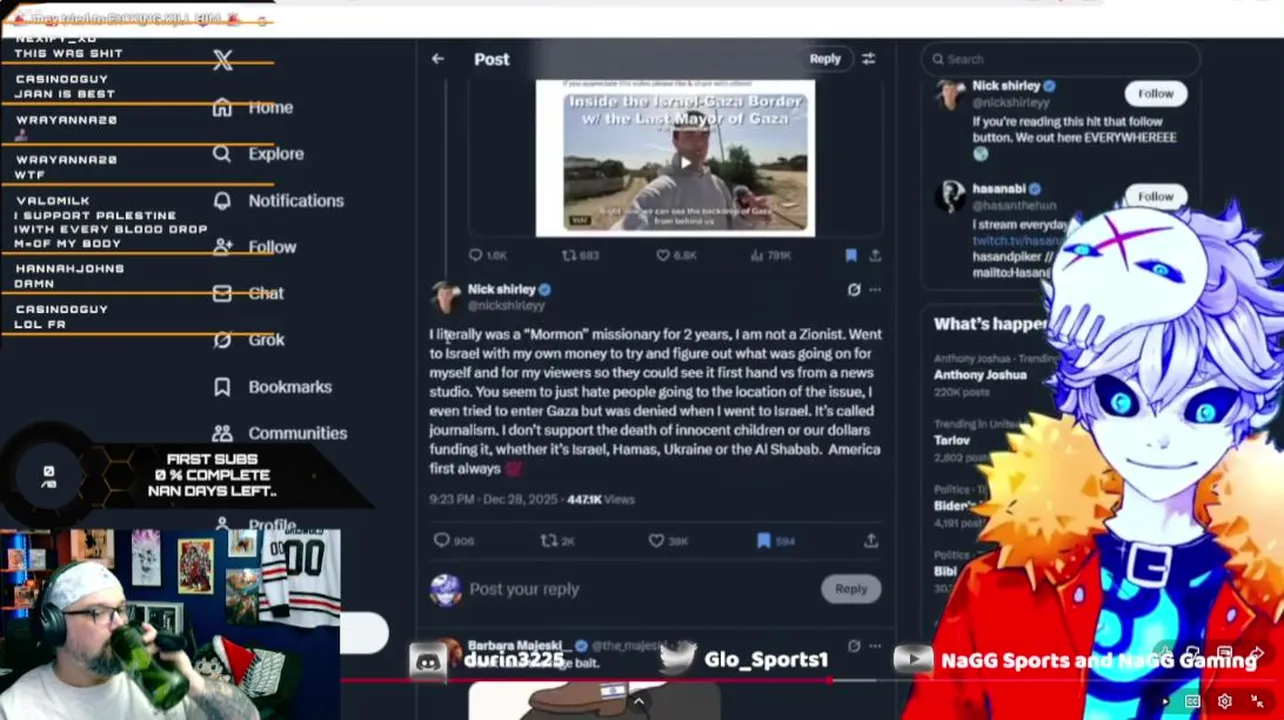Screen dimensions: 1284x720
Task: Go back with the Post arrow
Action: (438, 59)
